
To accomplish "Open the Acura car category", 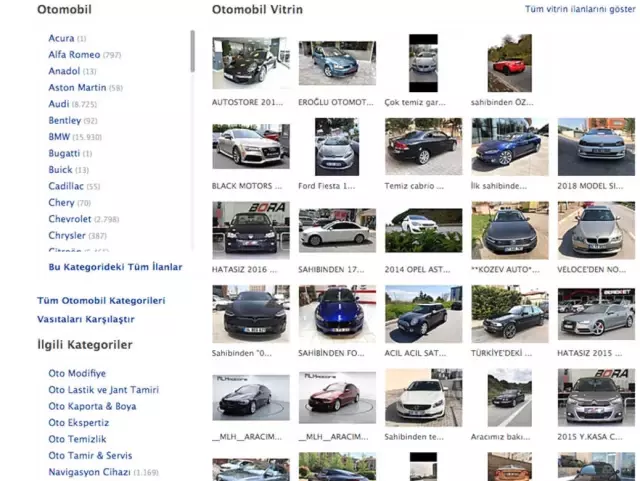I will 61,38.
